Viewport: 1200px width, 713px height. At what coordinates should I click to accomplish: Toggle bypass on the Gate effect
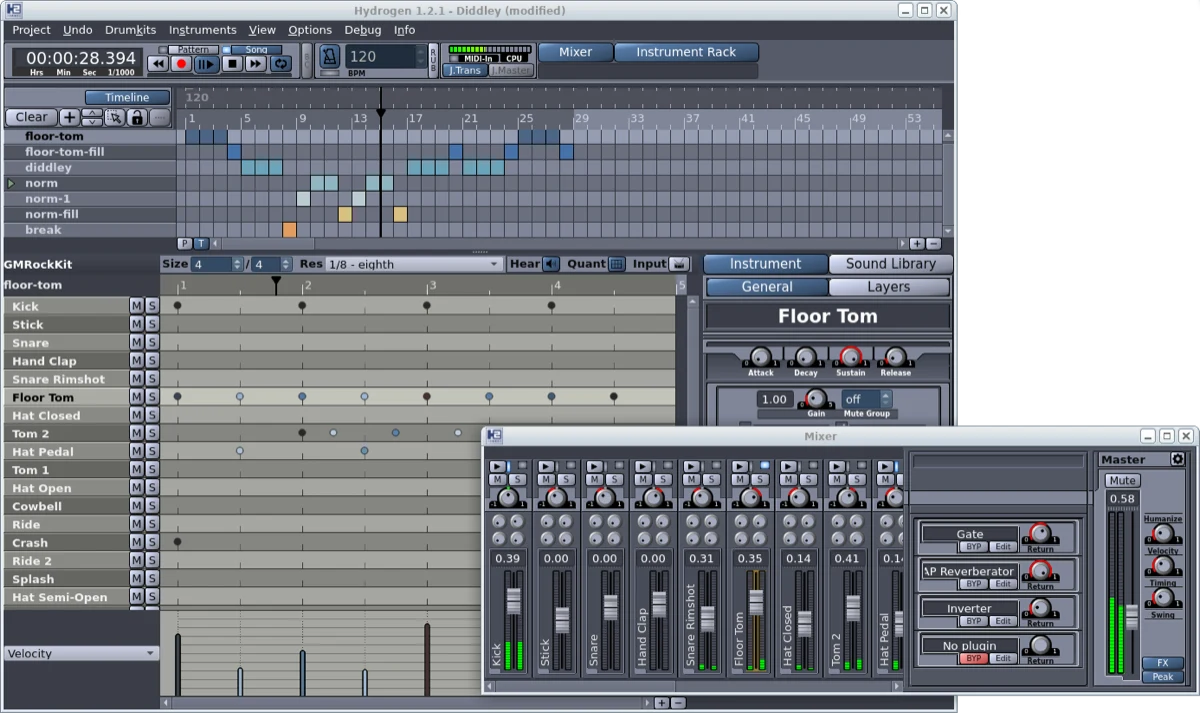pyautogui.click(x=972, y=547)
